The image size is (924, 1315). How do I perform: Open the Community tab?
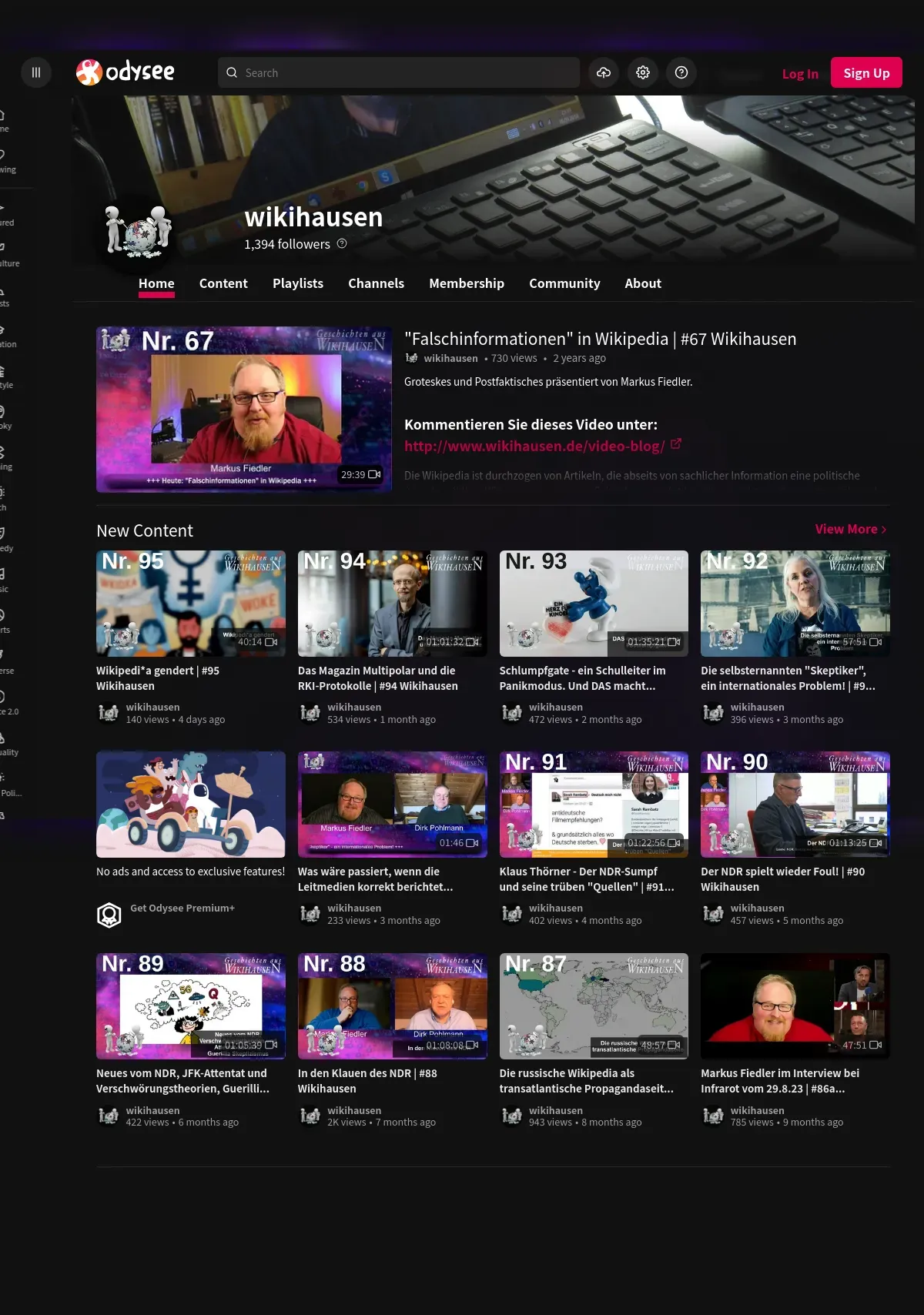pos(564,283)
